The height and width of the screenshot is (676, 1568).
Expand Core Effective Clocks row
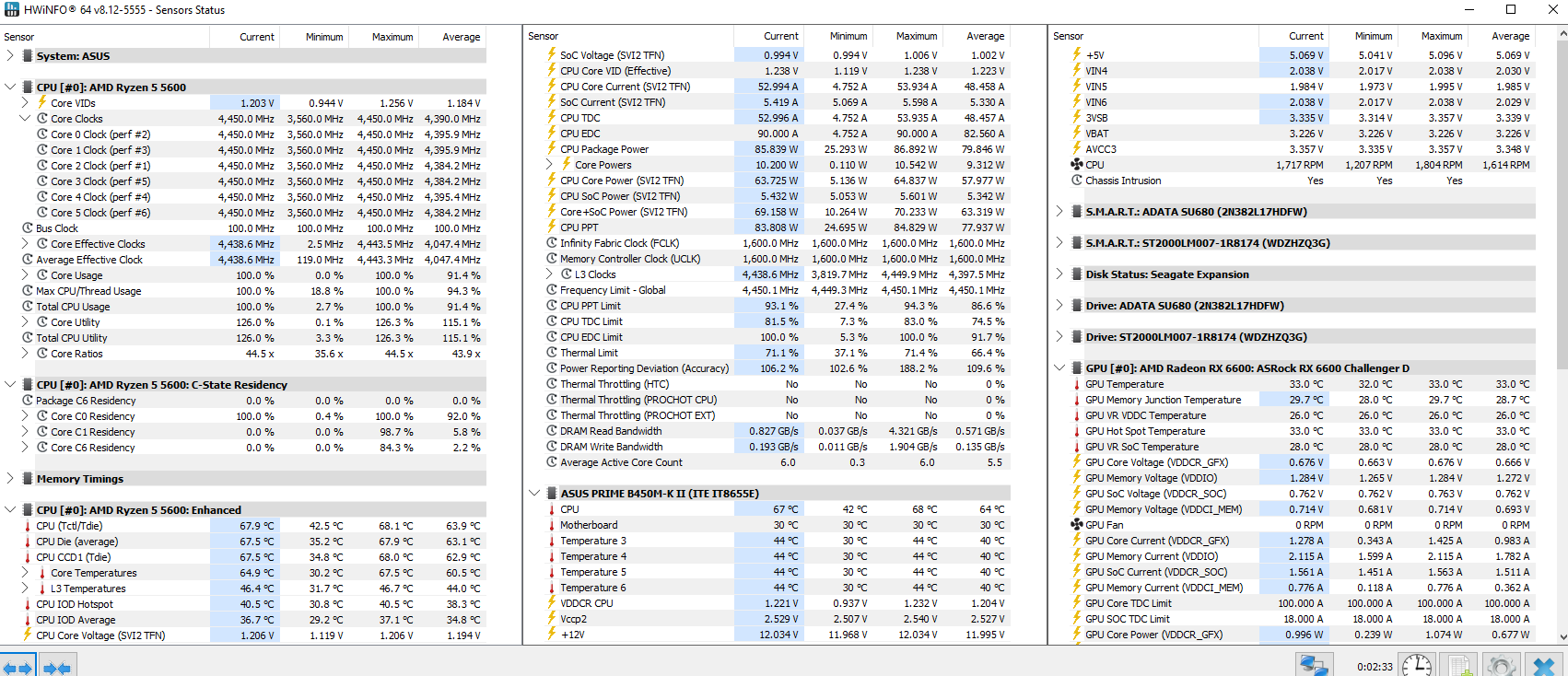pyautogui.click(x=25, y=244)
